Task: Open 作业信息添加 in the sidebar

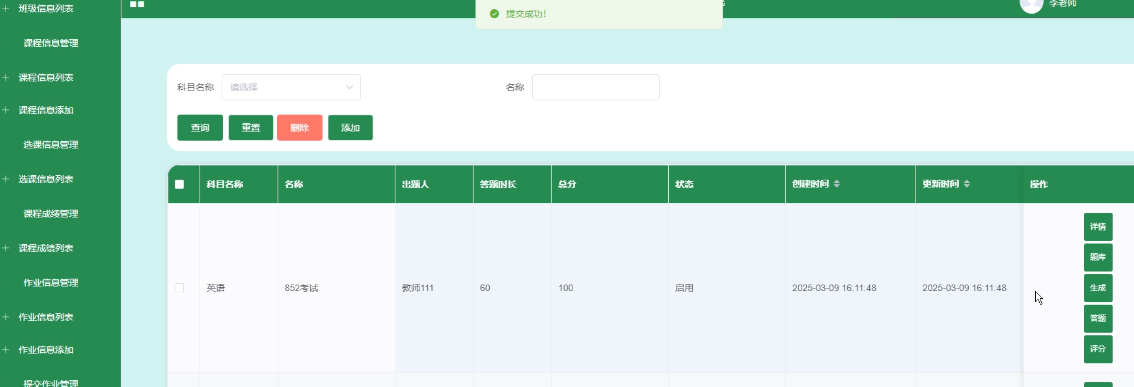Action: pos(46,349)
